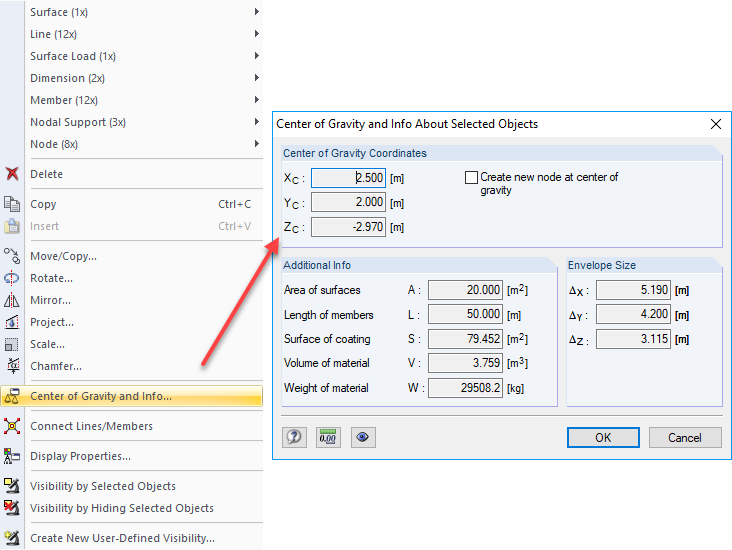Open units and decimals 0.00 icon
732x550 pixels.
point(328,437)
